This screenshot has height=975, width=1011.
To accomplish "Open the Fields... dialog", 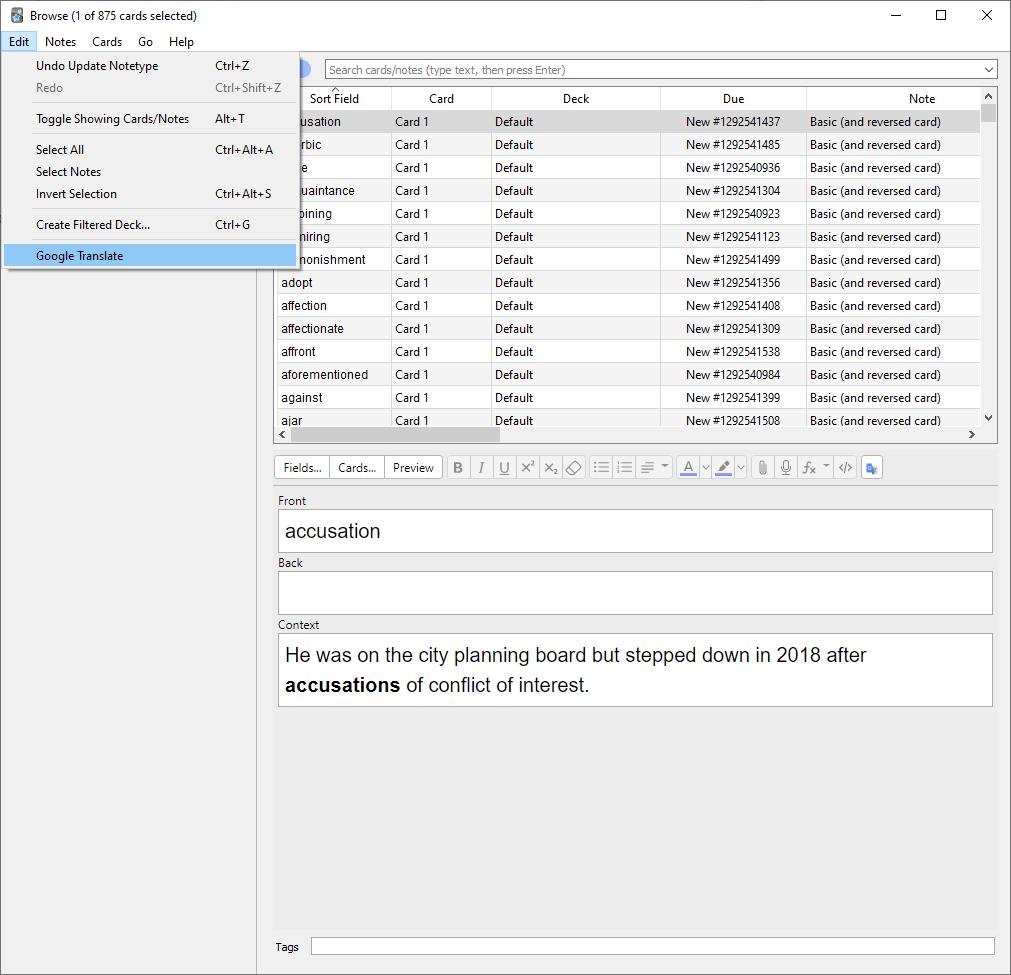I will pyautogui.click(x=302, y=468).
